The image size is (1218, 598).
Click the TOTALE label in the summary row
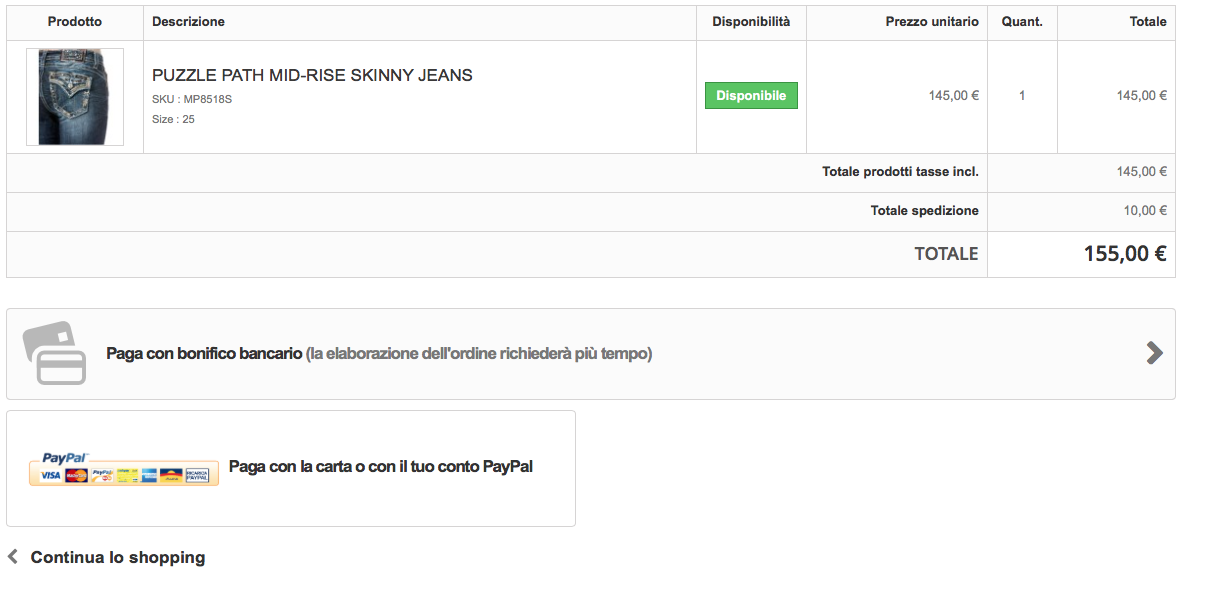946,254
